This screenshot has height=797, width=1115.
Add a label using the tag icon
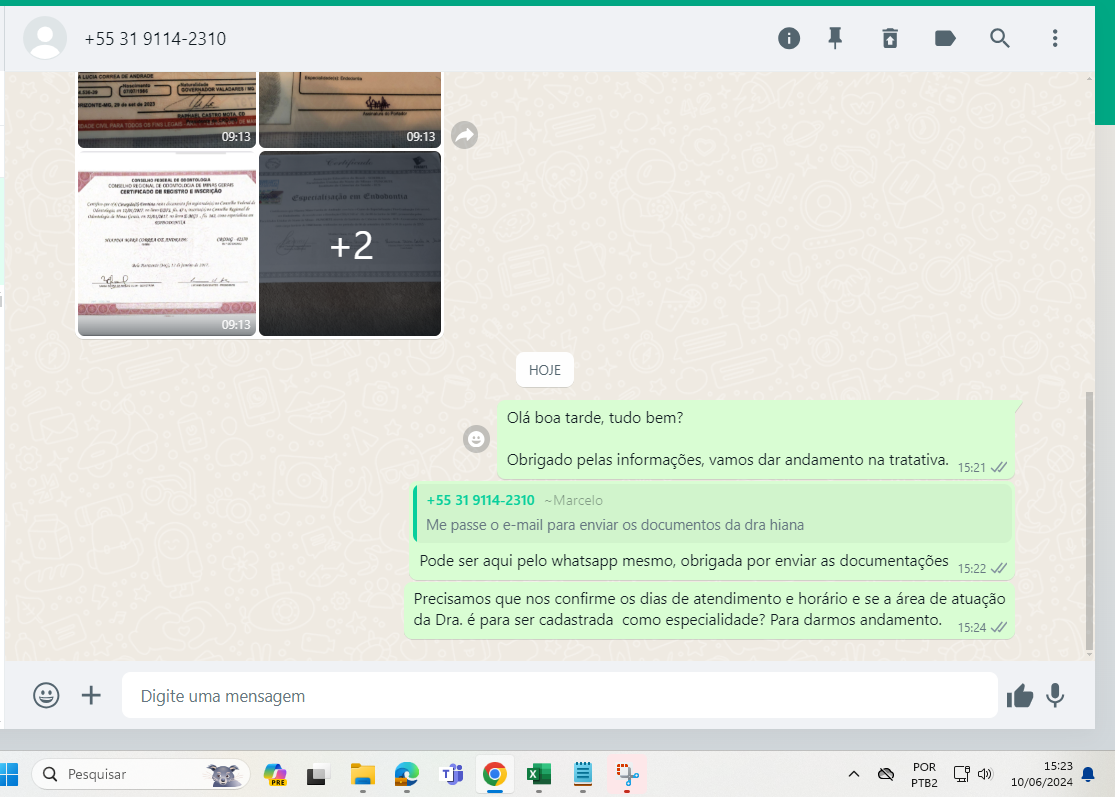click(x=944, y=38)
